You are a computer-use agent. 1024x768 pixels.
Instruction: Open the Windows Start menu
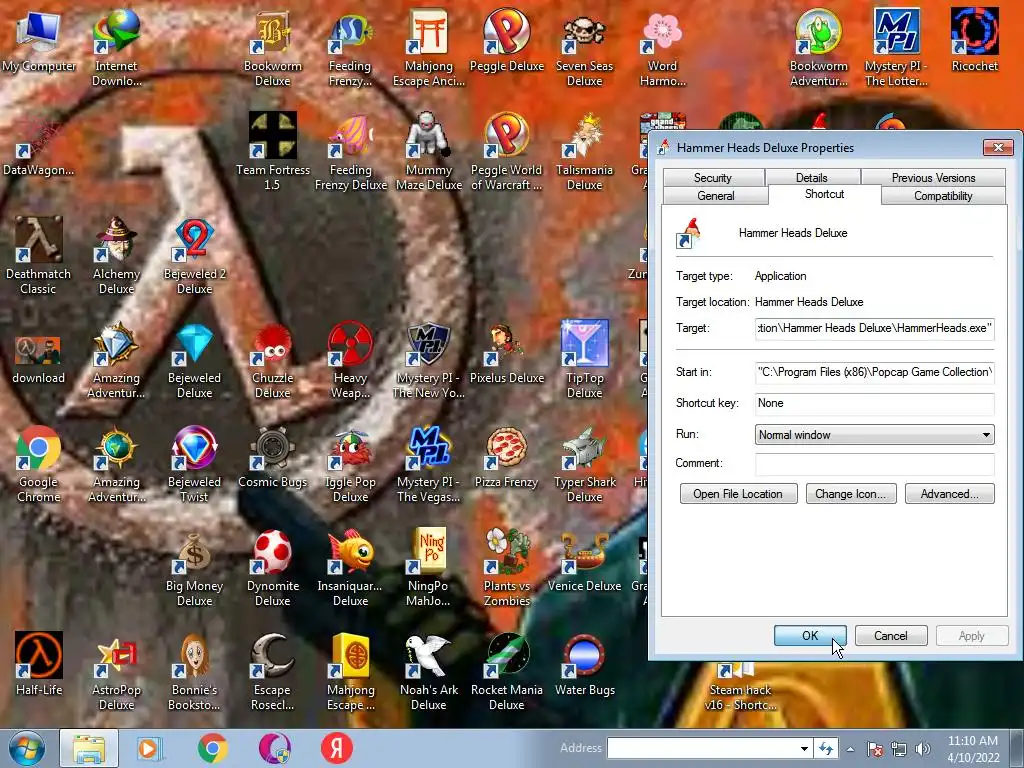pos(27,748)
